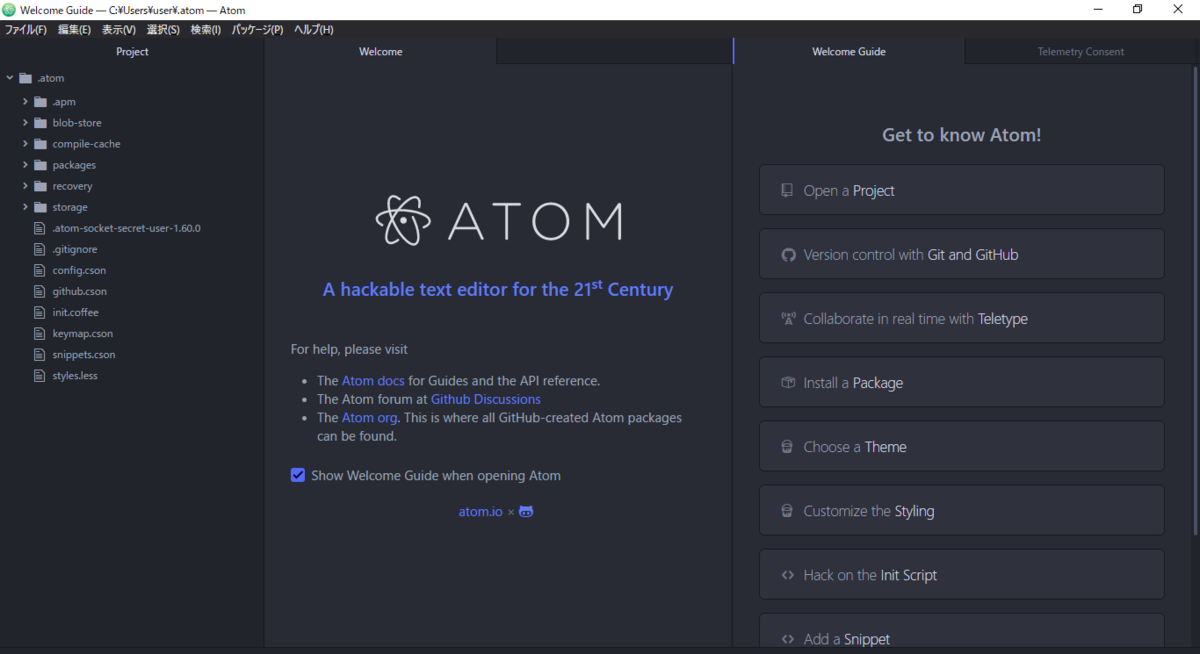Viewport: 1200px width, 654px height.
Task: Click the paint can icon on Choose a Theme
Action: point(787,446)
